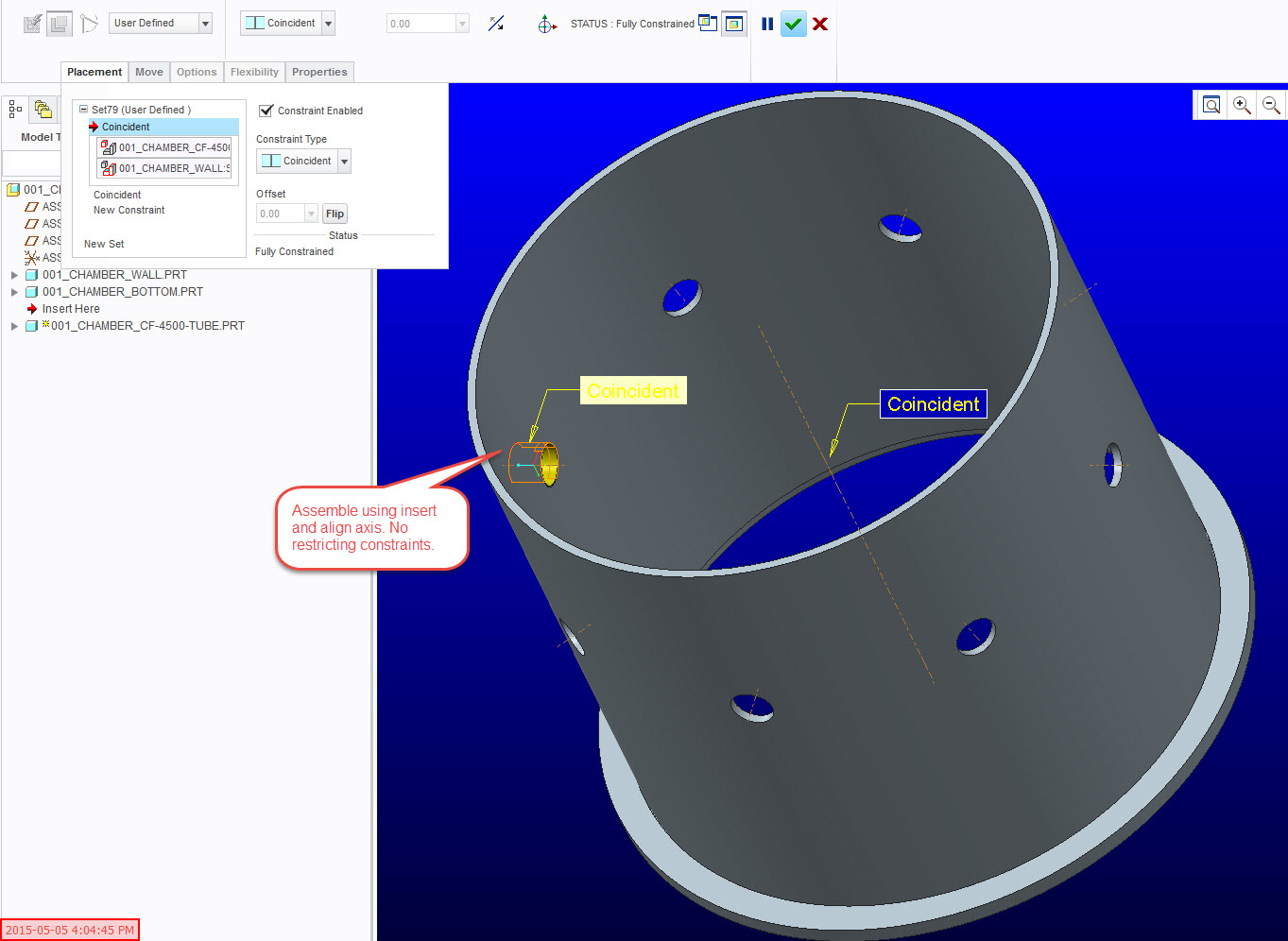The image size is (1288, 941).
Task: Click the Zoom Out magnifier
Action: pos(1271,105)
